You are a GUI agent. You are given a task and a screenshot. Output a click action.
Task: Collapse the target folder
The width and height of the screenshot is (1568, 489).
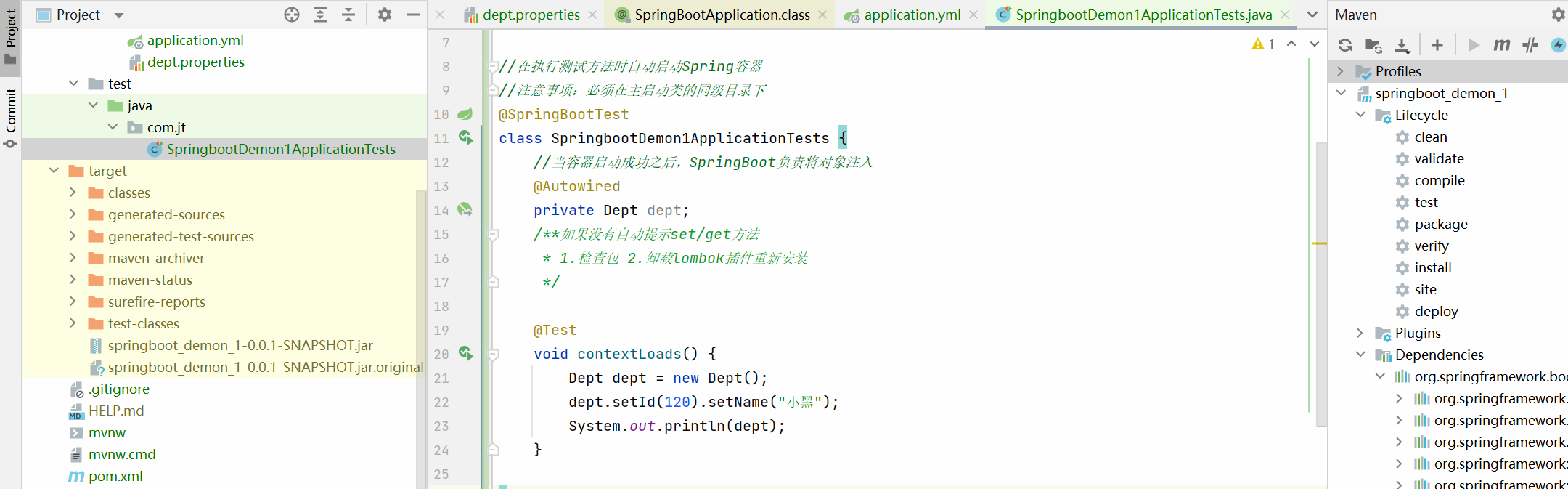tap(54, 171)
